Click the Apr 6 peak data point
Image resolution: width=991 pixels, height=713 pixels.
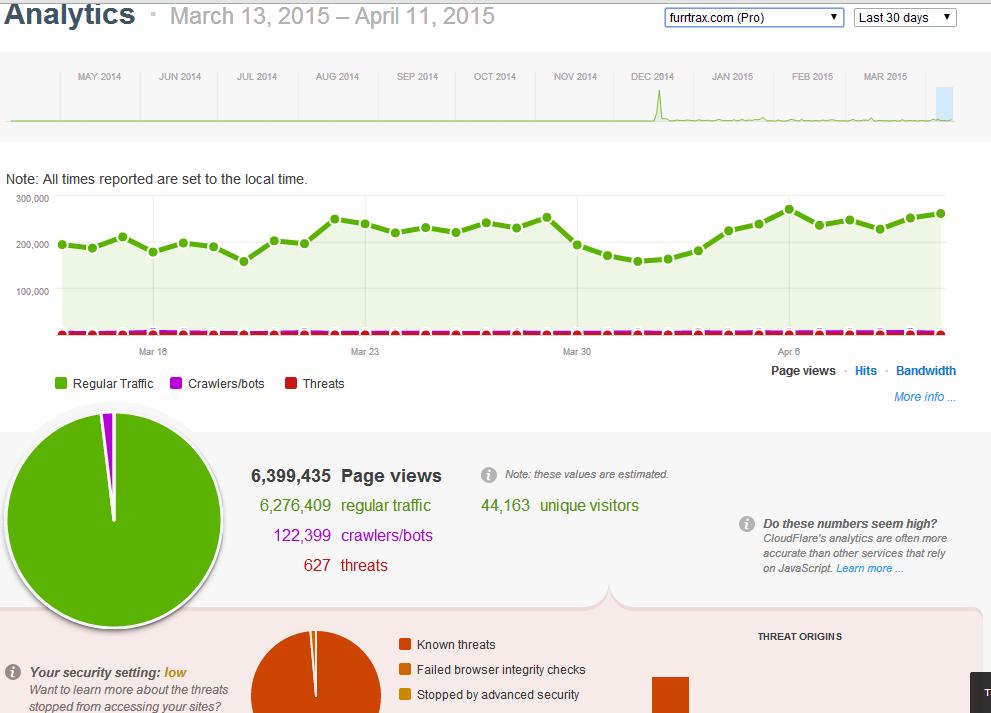[x=789, y=210]
